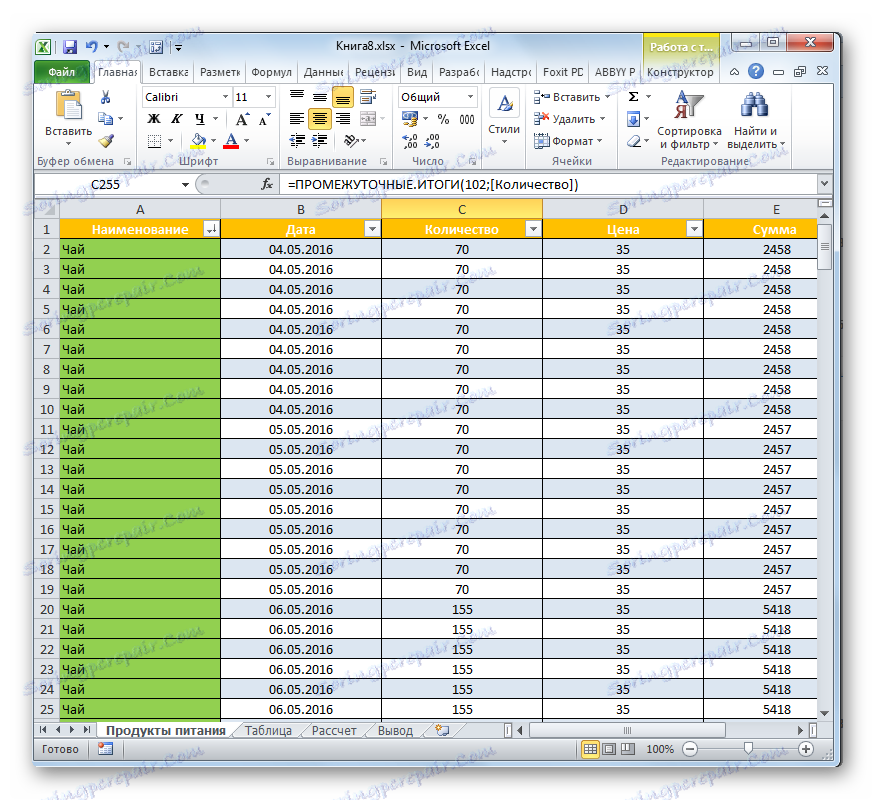Increase indent icon
876x800 pixels.
[x=320, y=141]
